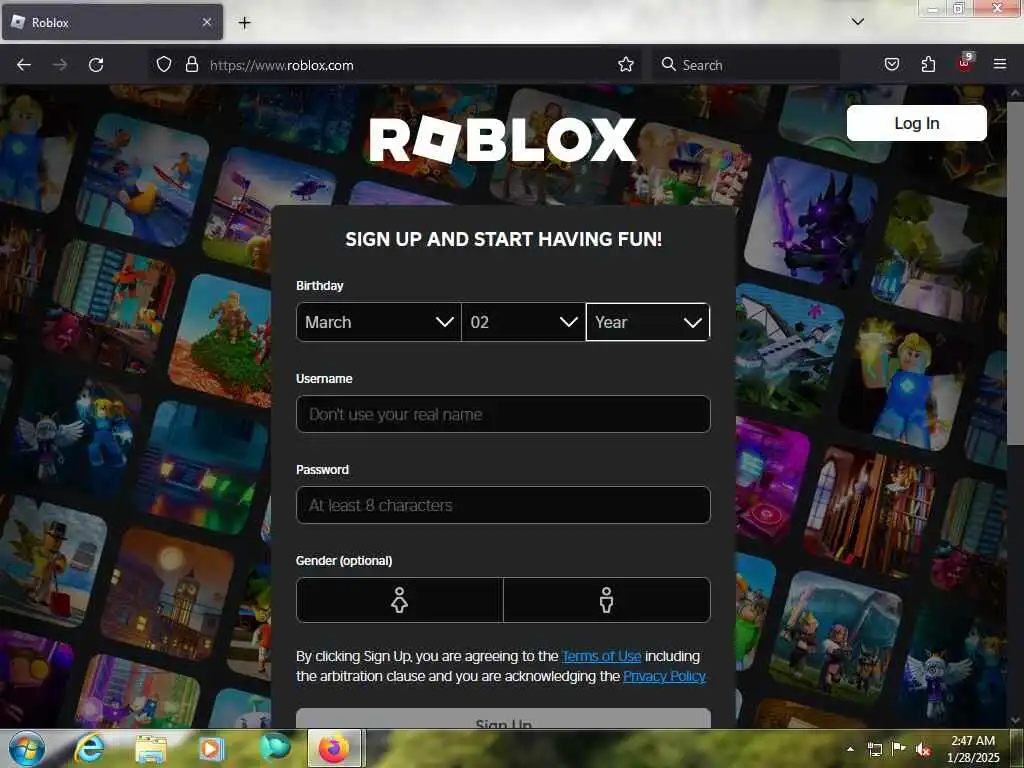Open the network tray icon
This screenshot has width=1024, height=768.
[x=874, y=749]
